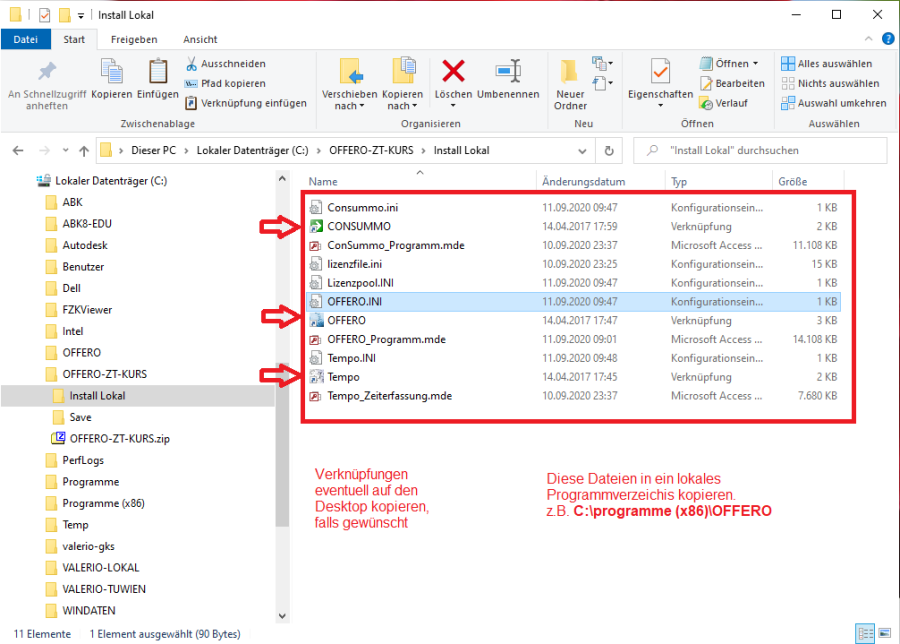Open Eigenschaften (properties) icon

point(660,72)
